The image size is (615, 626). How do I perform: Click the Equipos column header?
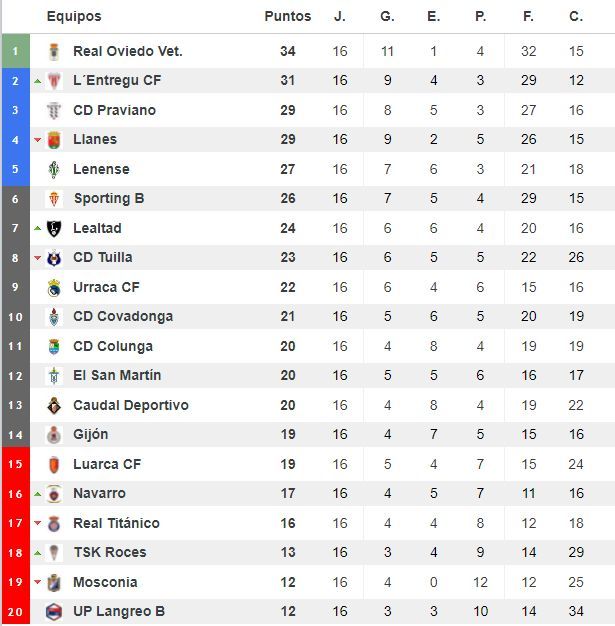[x=74, y=16]
